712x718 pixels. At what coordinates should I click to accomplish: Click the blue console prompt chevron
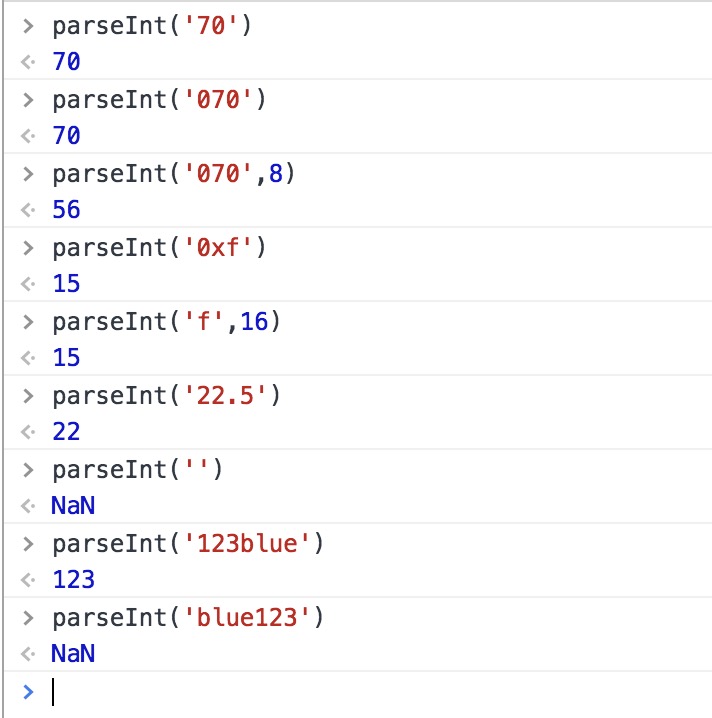[28, 691]
